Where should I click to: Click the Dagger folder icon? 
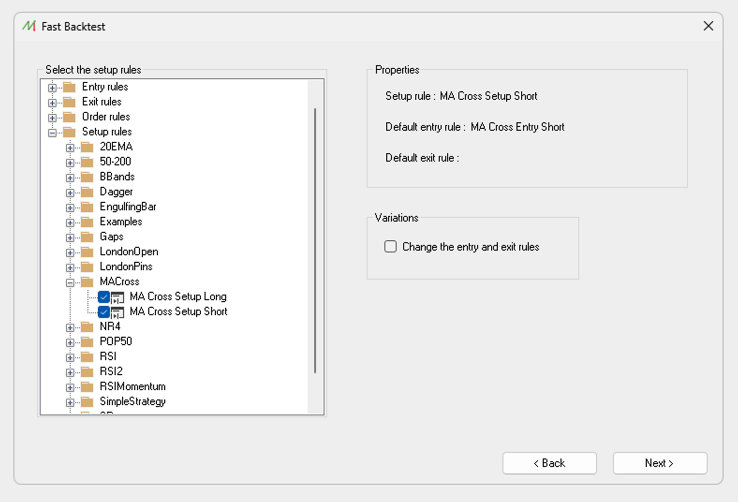pos(87,192)
